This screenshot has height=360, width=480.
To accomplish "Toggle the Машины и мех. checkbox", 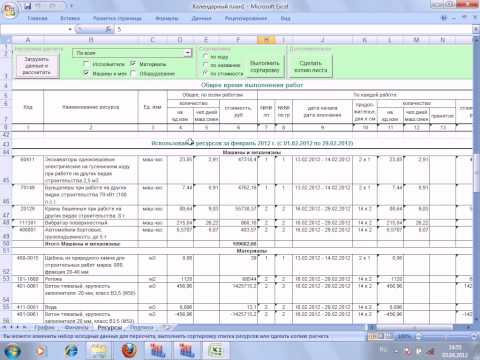I will tap(86, 73).
